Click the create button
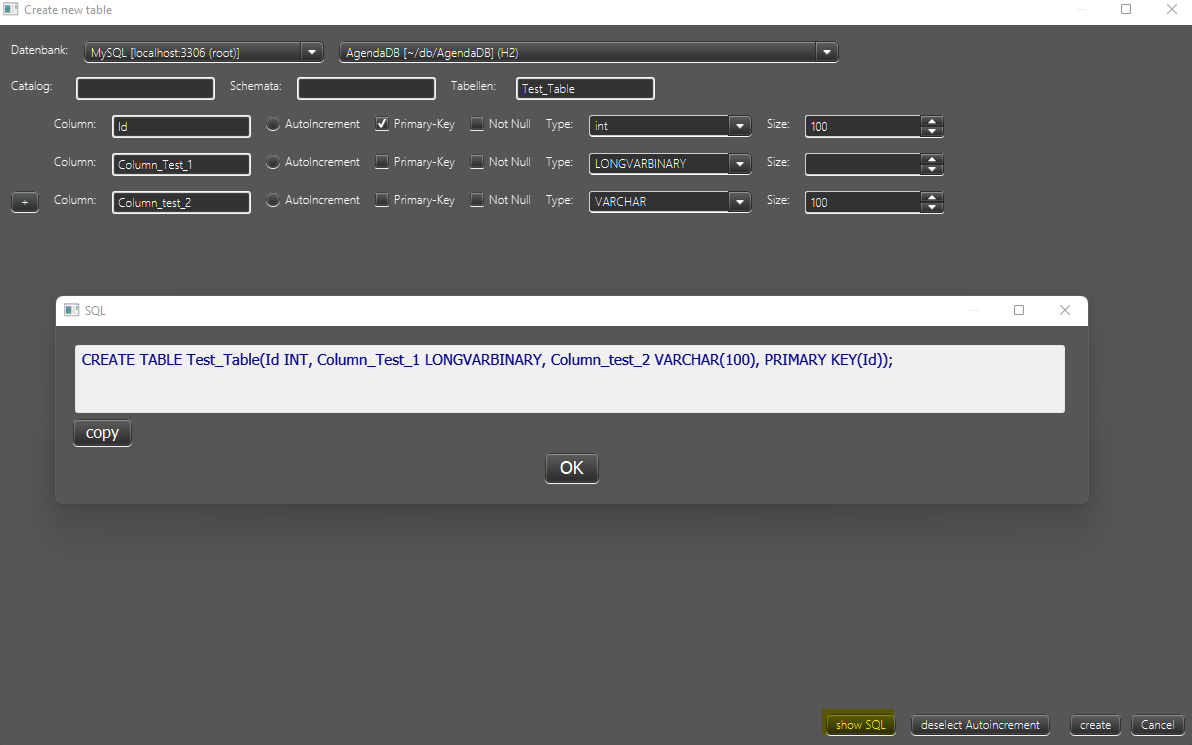Viewport: 1192px width, 745px height. [x=1095, y=725]
